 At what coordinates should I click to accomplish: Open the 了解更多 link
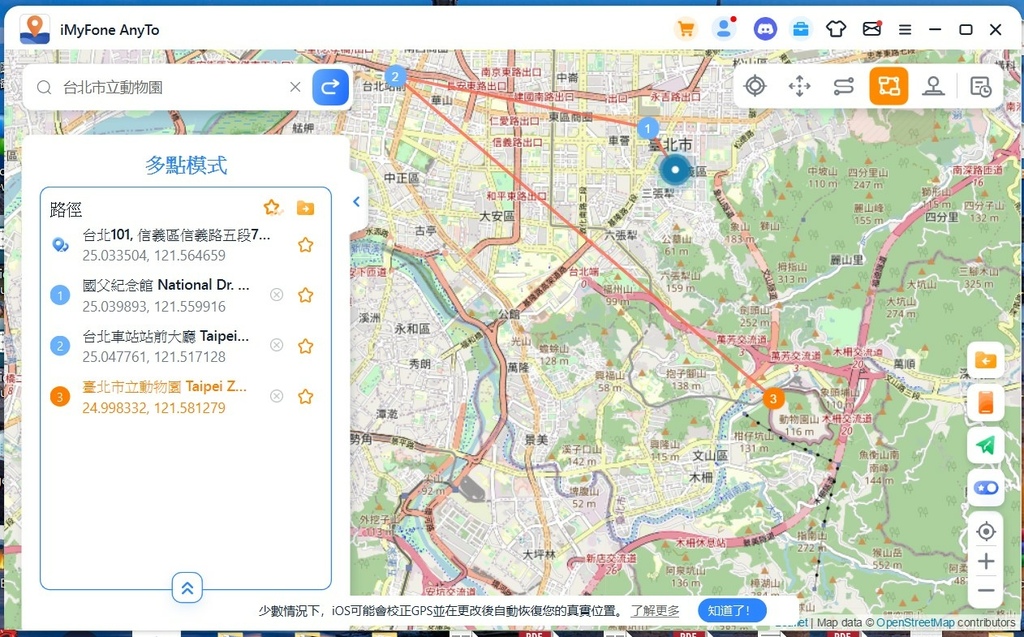[x=655, y=610]
